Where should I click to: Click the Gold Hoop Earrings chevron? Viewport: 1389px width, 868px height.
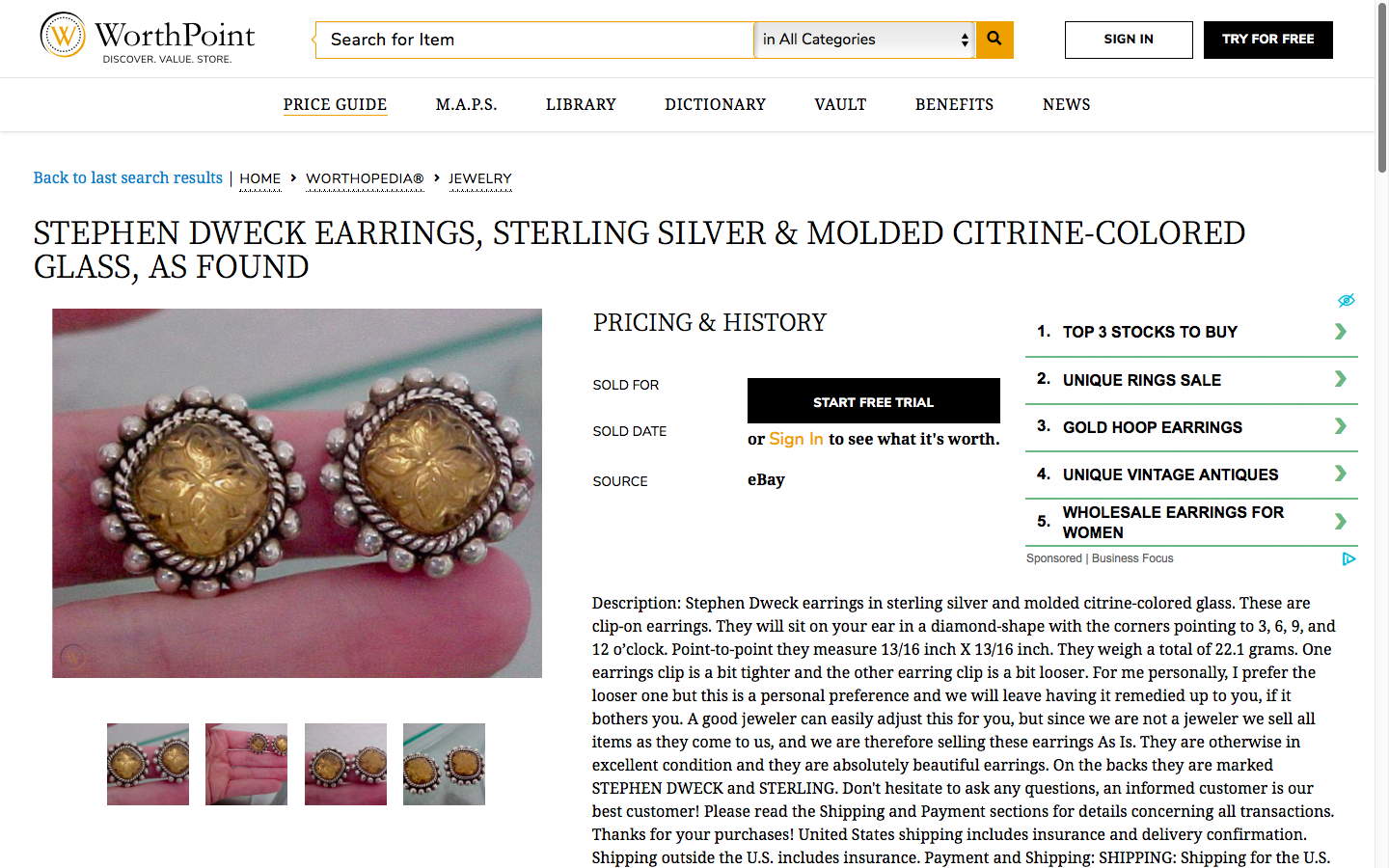(1340, 426)
